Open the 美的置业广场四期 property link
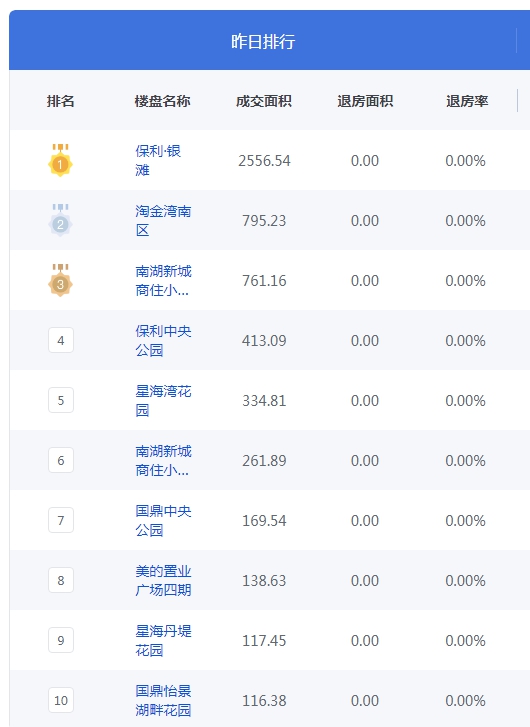Image resolution: width=530 pixels, height=727 pixels. [163, 580]
